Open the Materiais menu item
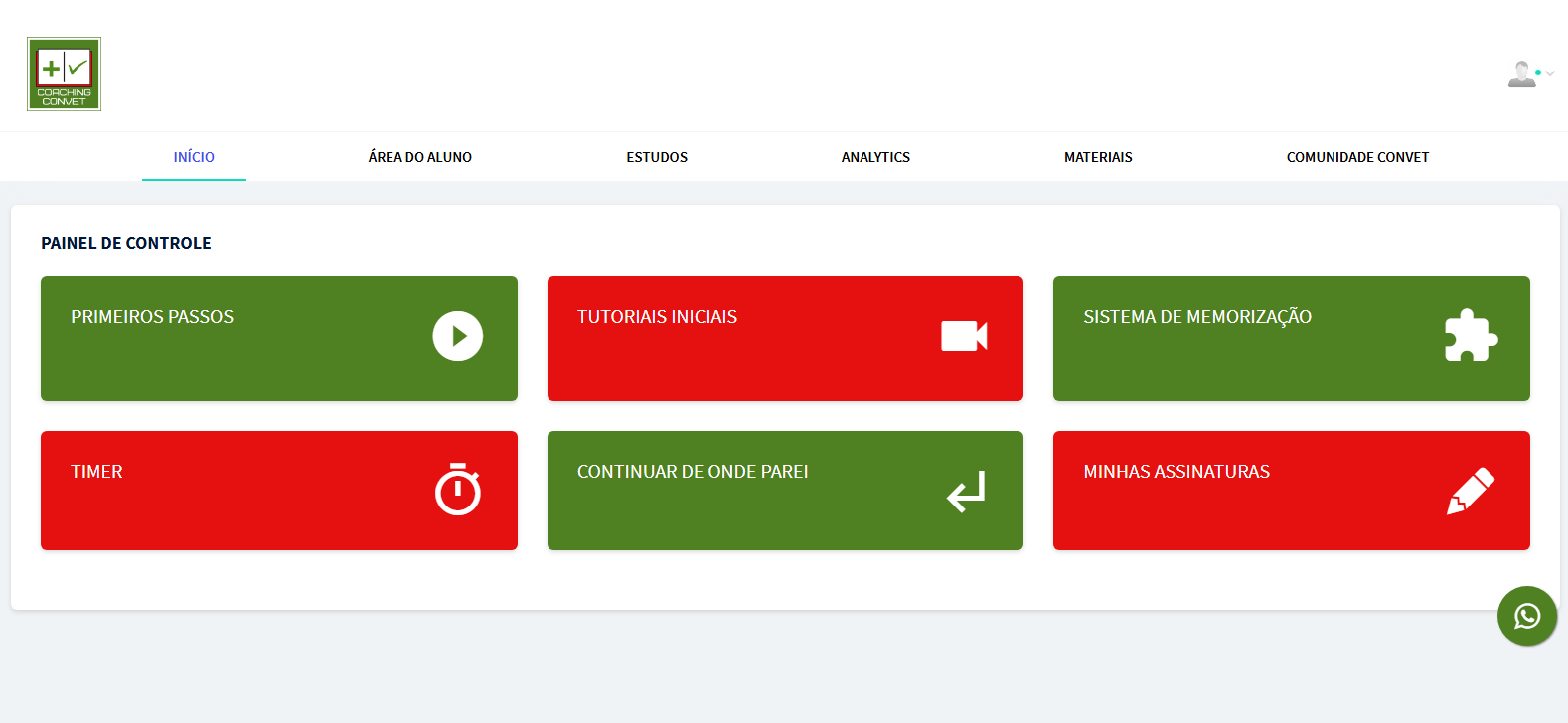 point(1098,157)
